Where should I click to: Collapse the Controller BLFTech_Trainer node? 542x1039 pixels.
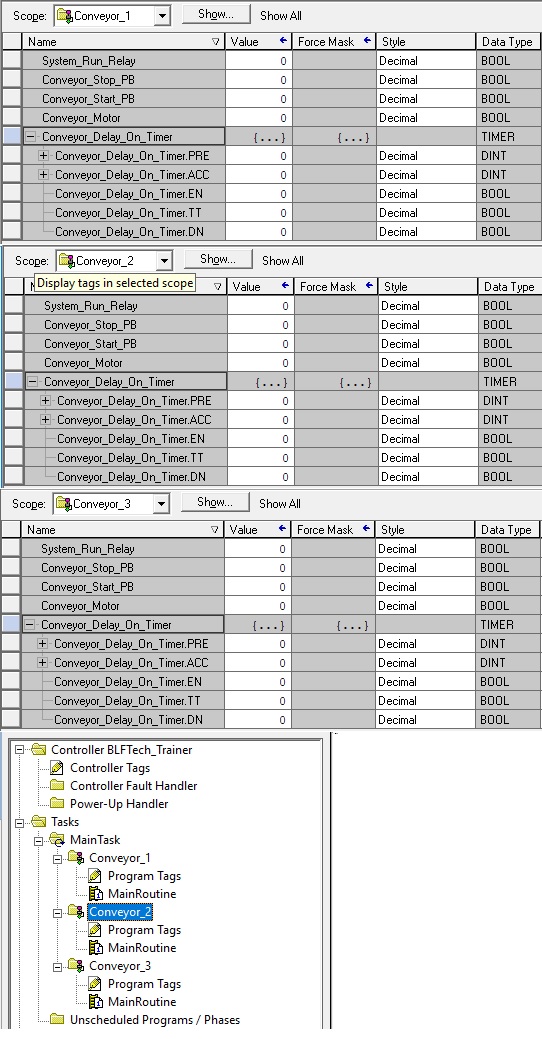(x=20, y=750)
